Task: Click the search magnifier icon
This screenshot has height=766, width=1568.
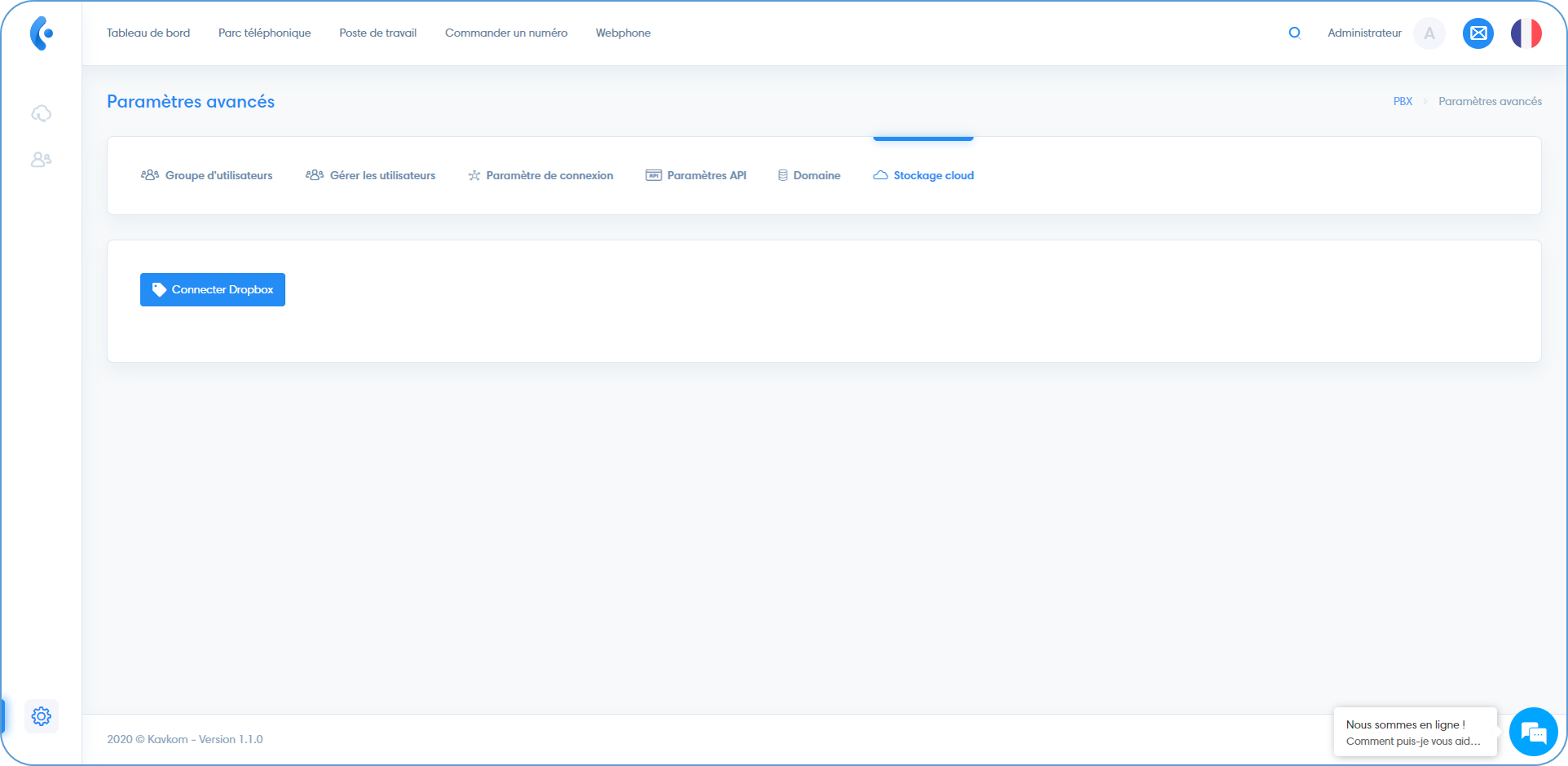Action: tap(1294, 33)
